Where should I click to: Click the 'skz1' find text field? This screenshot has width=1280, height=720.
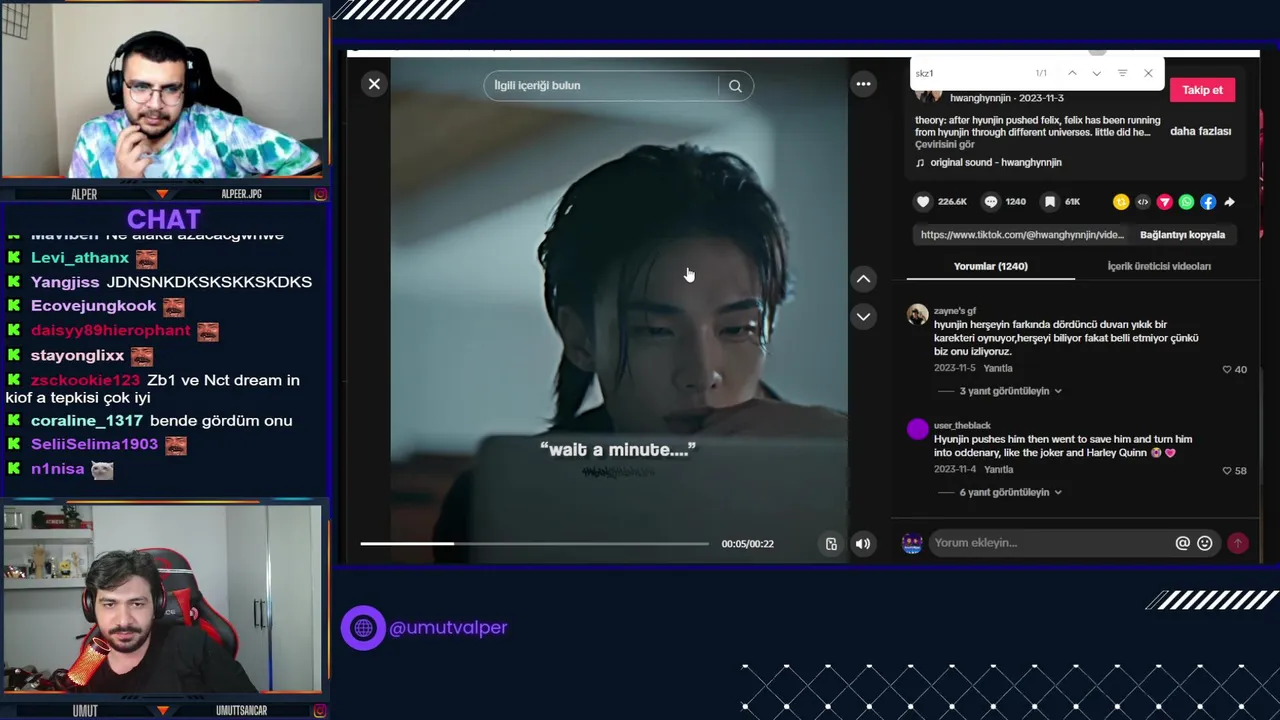coord(970,73)
